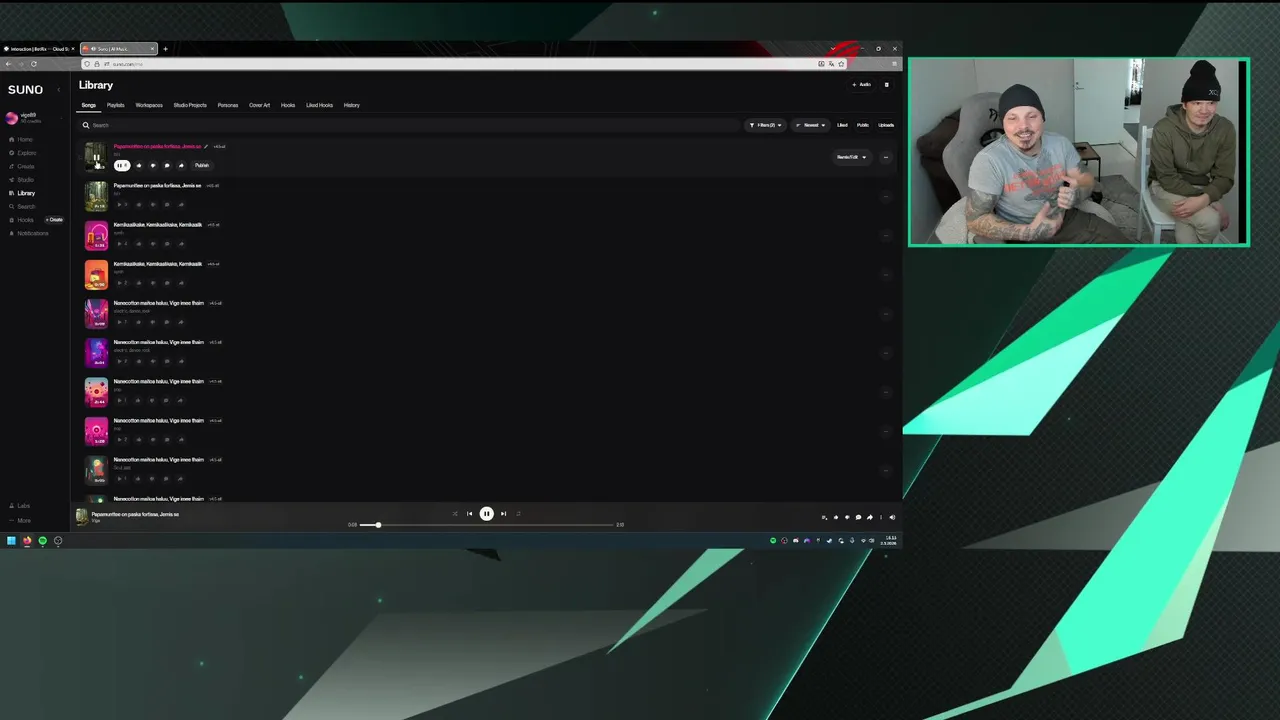Toggle the Uploads filter

tap(886, 125)
